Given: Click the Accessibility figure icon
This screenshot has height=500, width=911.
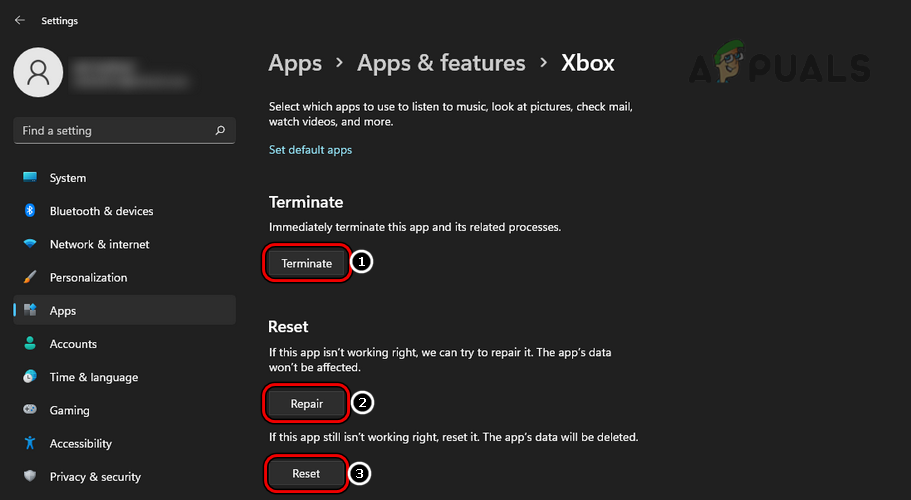Looking at the screenshot, I should tap(30, 443).
